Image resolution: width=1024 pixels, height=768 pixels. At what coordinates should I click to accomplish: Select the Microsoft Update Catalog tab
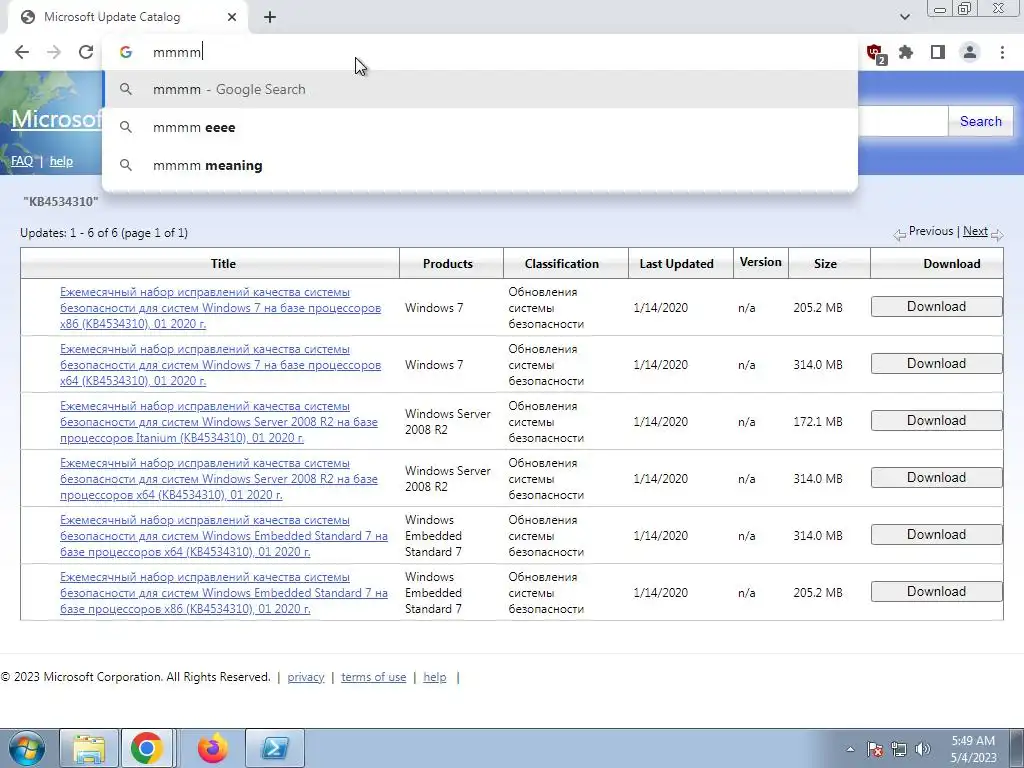point(128,18)
